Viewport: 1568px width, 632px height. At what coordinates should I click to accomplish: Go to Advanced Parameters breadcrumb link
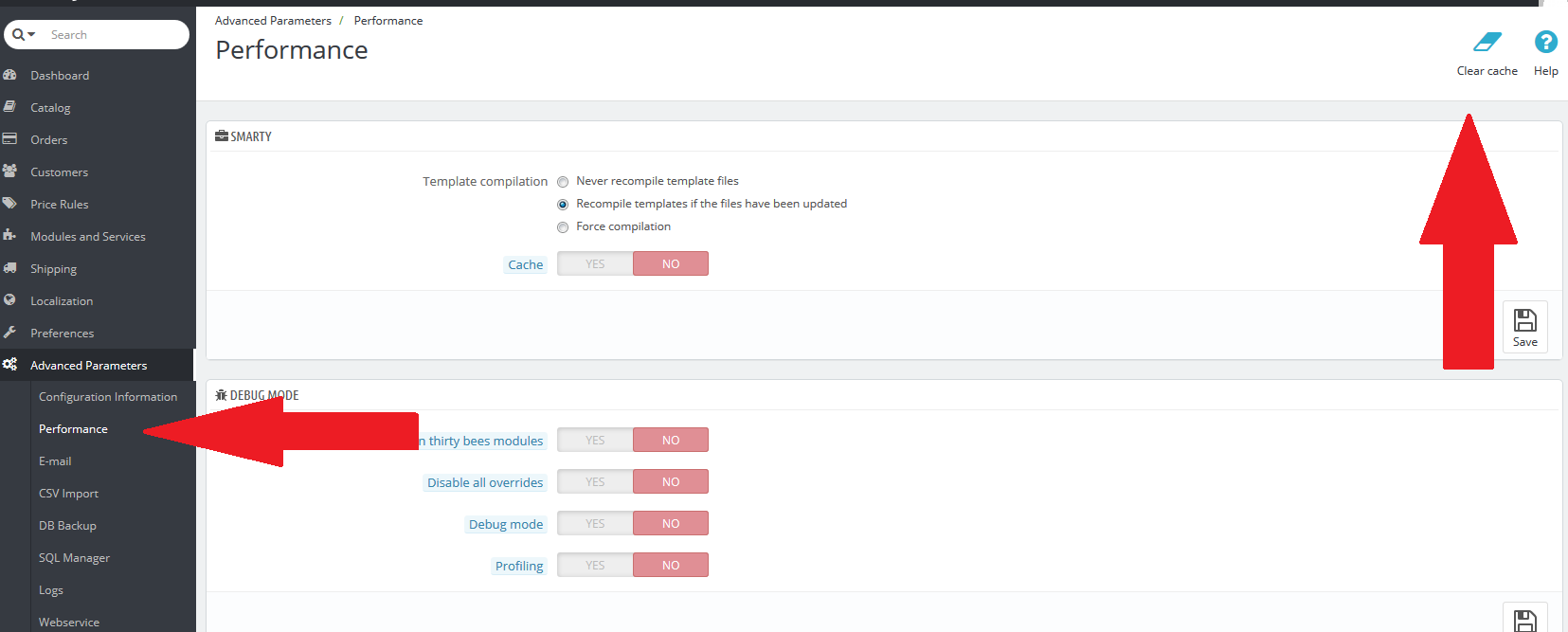tap(273, 21)
